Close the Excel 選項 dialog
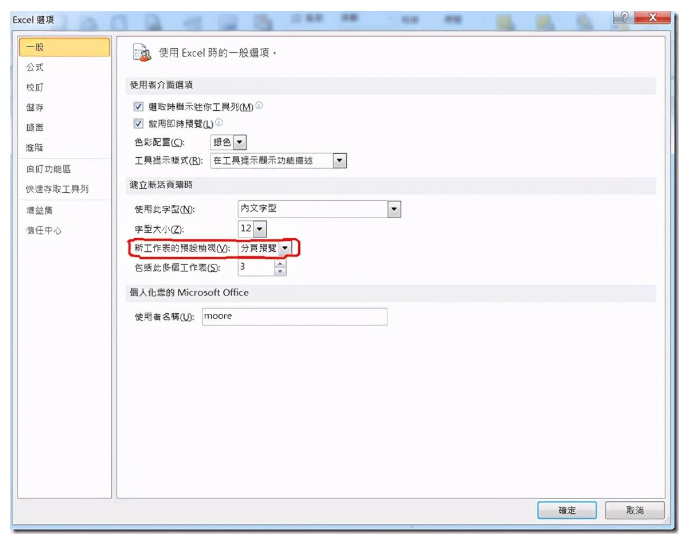690x543 pixels. pyautogui.click(x=653, y=18)
